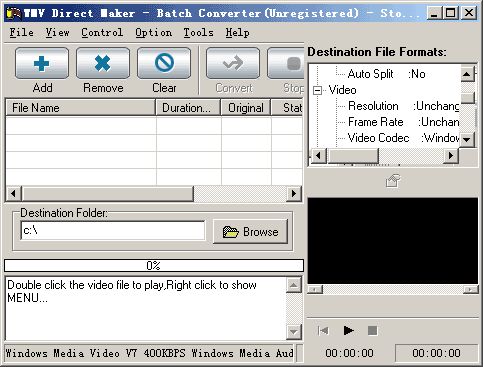Stop preview playback with square button
This screenshot has width=483, height=367.
372,331
